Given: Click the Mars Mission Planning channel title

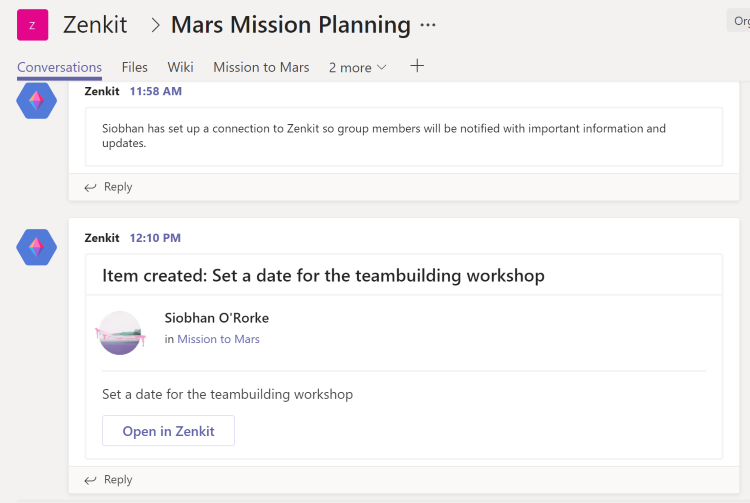Looking at the screenshot, I should [291, 25].
